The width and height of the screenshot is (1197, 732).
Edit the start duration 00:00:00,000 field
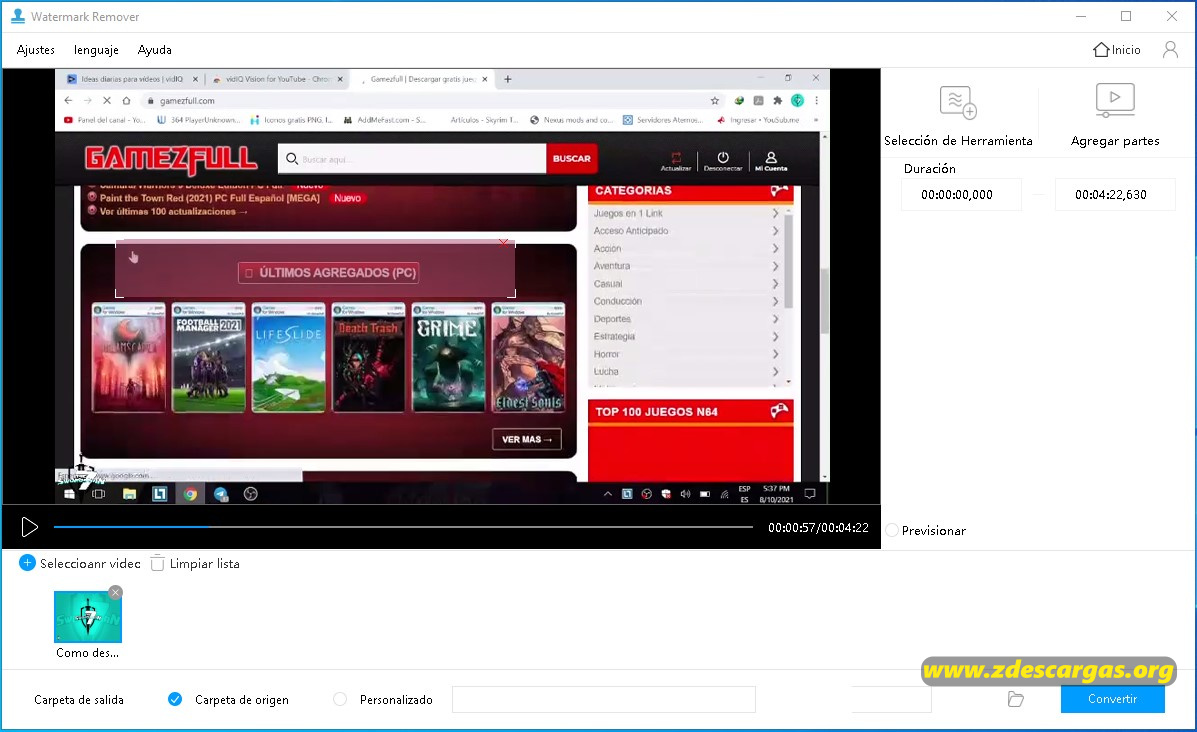[961, 195]
